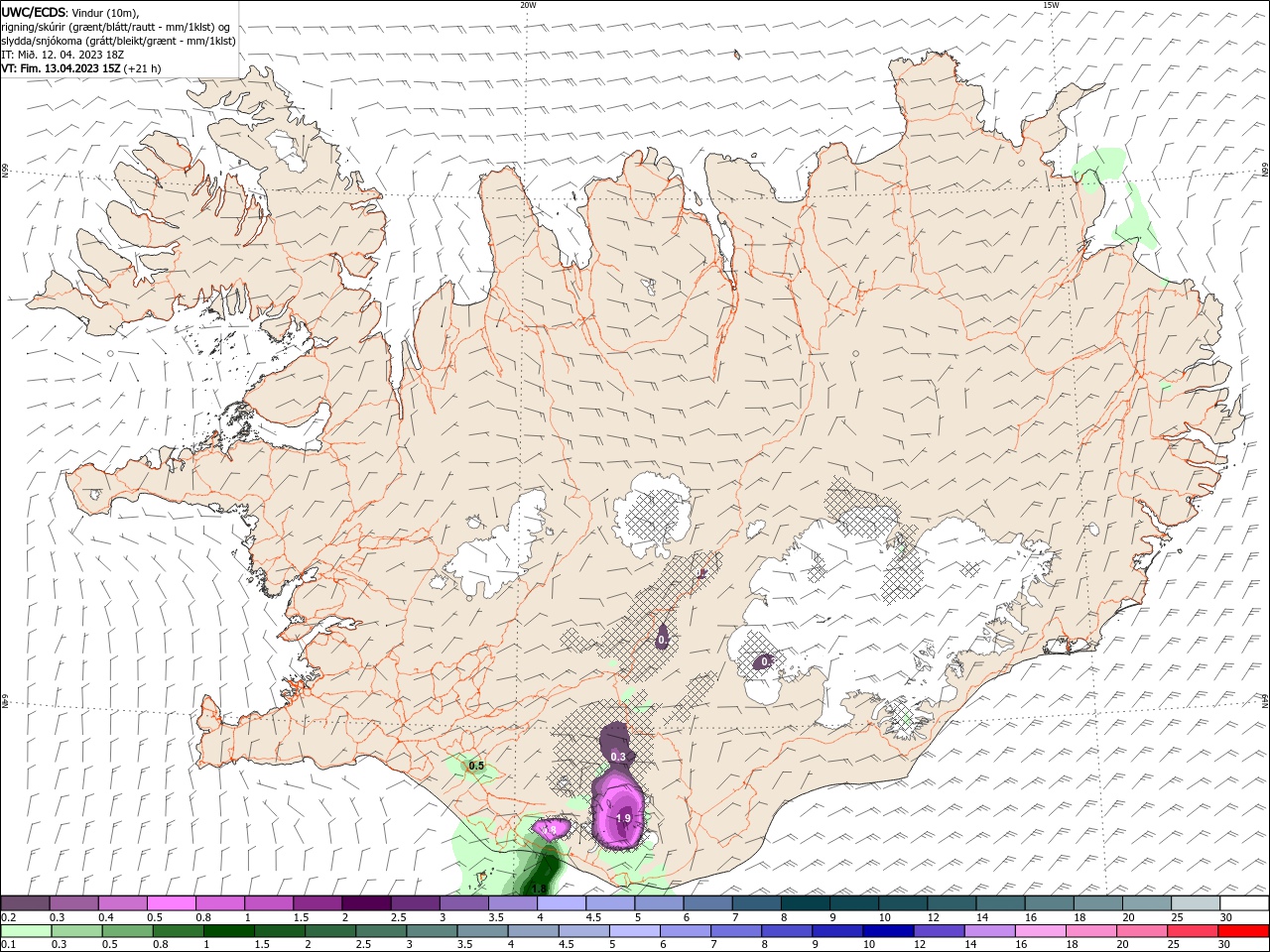The width and height of the screenshot is (1270, 952).
Task: Click the violet 12 swatch on the rain scale
Action: point(937,931)
